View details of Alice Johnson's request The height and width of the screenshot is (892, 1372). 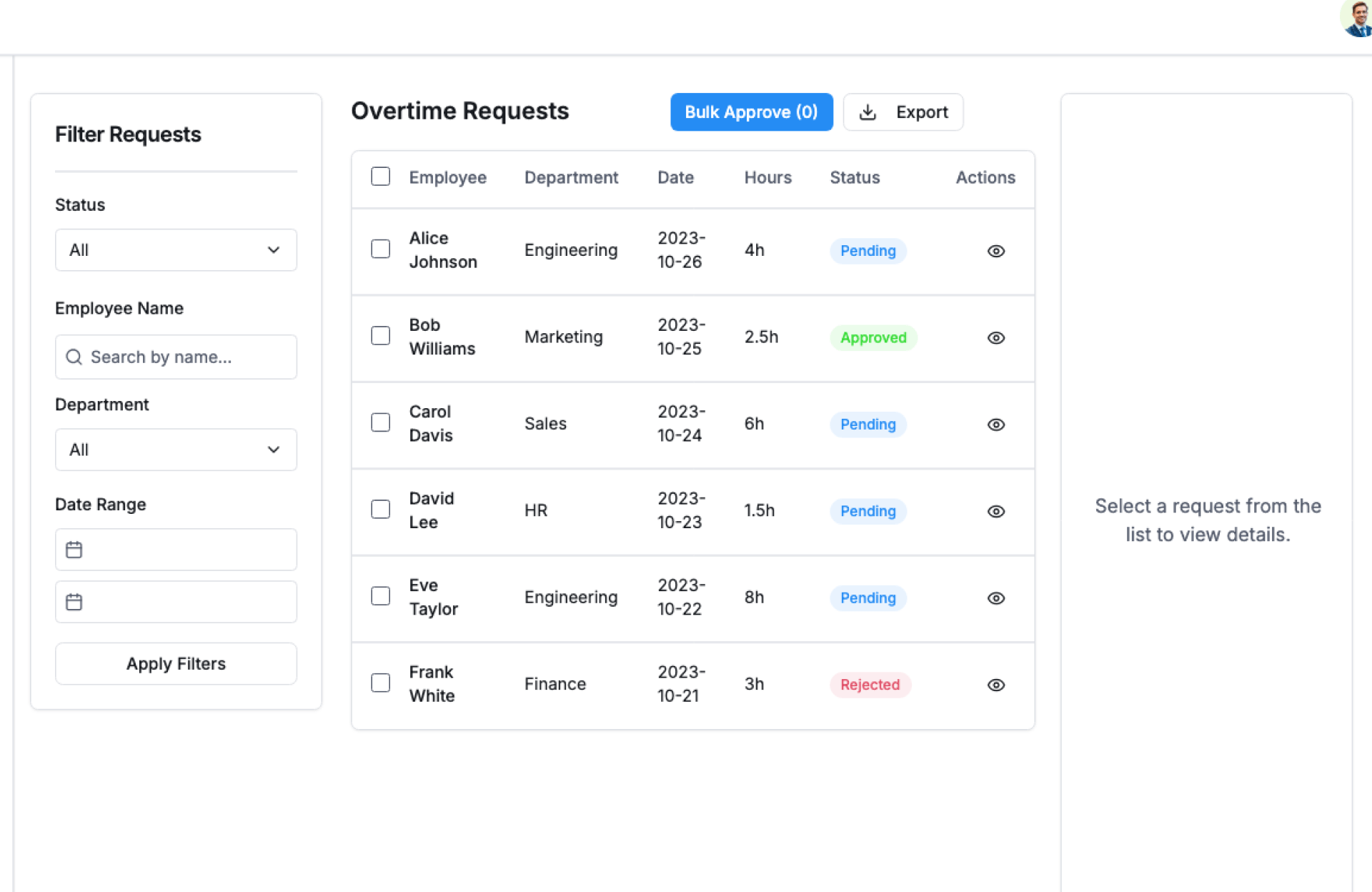tap(995, 251)
